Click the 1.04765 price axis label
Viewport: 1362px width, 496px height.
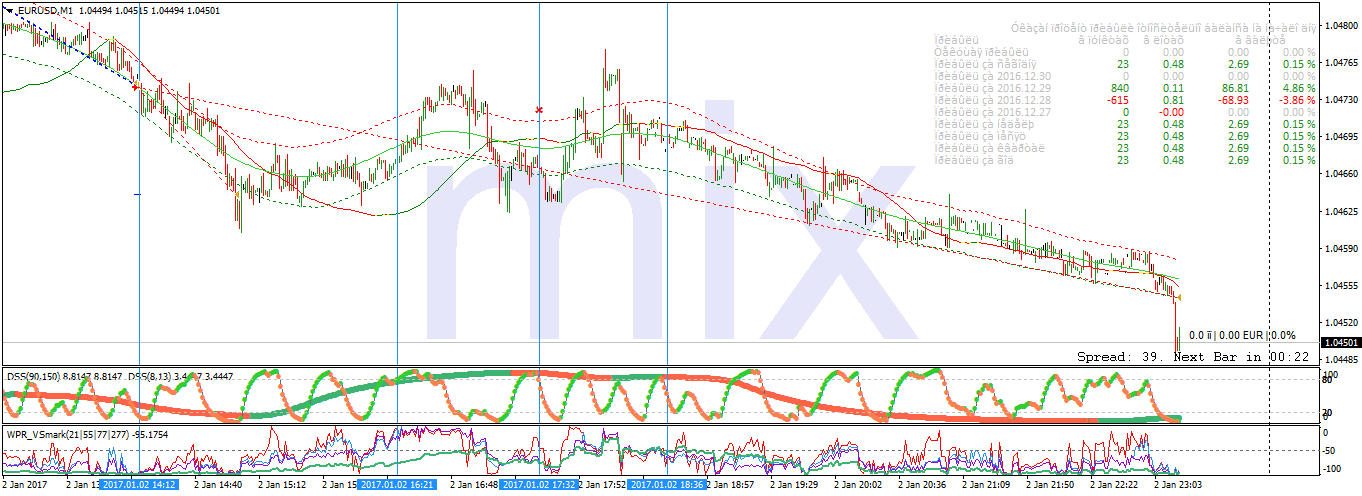[1341, 62]
